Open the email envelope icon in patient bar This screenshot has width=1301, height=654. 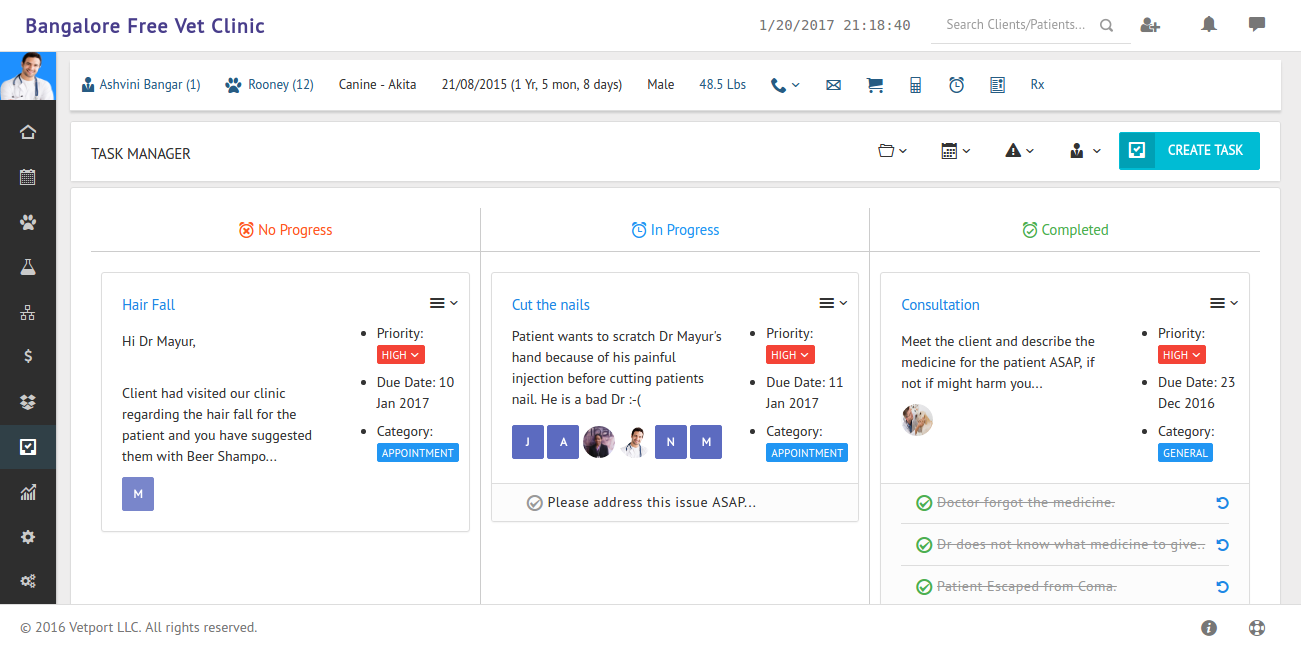[x=833, y=84]
